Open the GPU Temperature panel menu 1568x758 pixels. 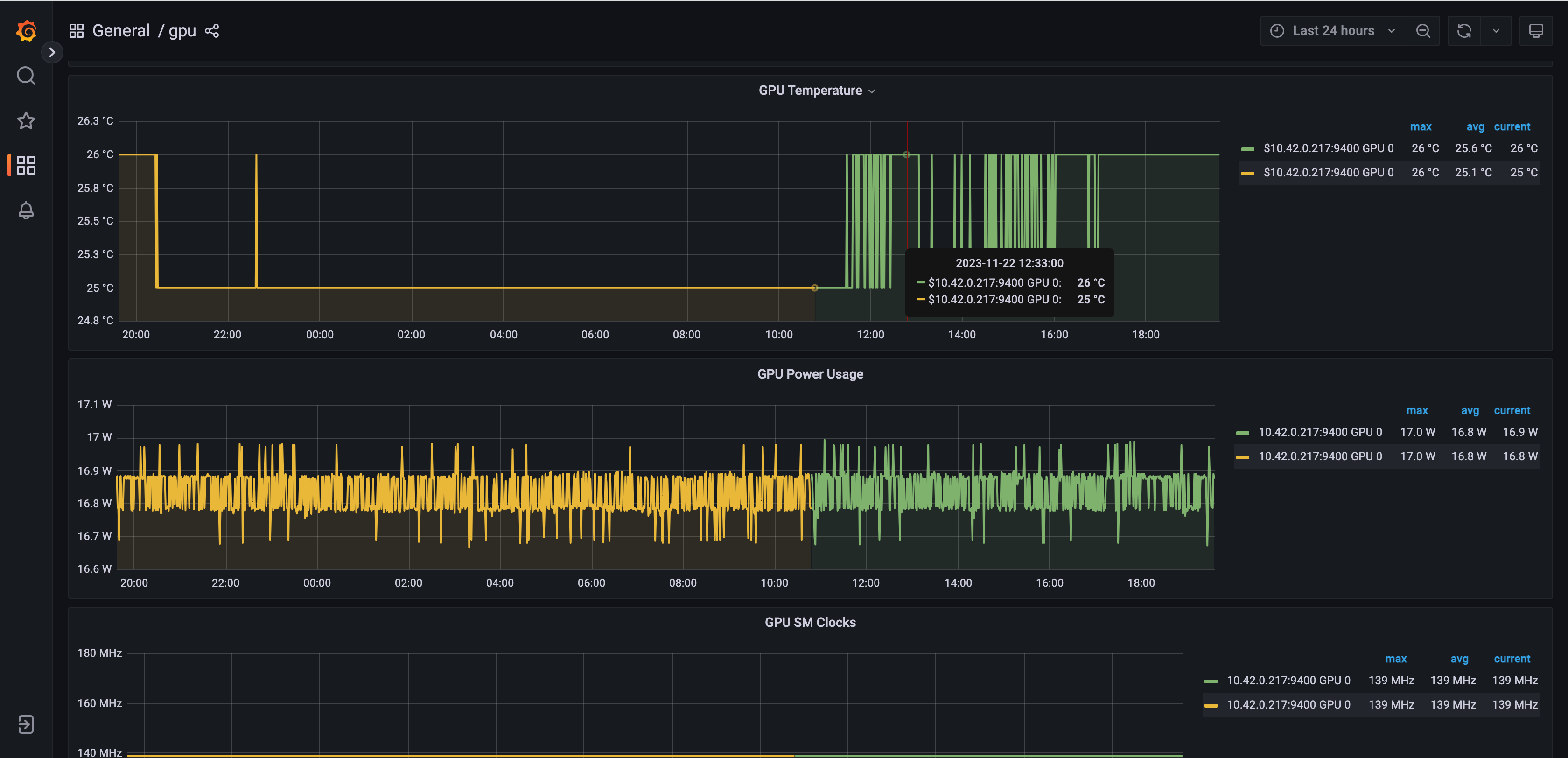tap(816, 90)
